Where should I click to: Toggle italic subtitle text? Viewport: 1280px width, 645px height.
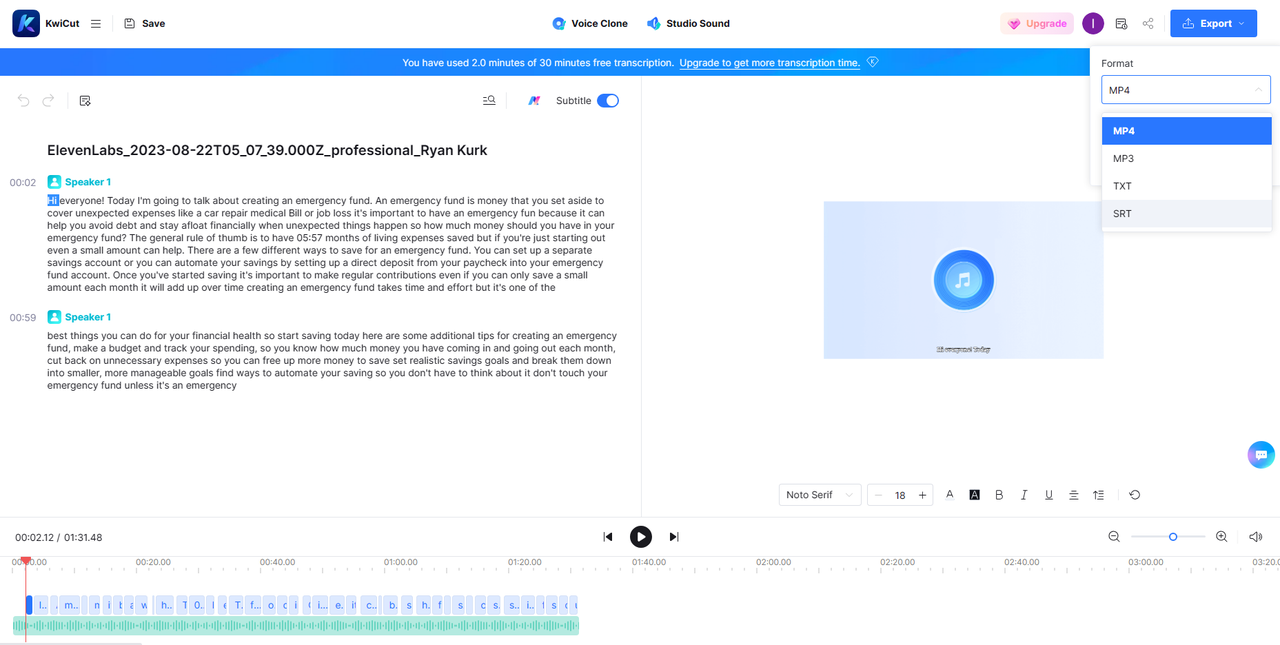pyautogui.click(x=1024, y=495)
